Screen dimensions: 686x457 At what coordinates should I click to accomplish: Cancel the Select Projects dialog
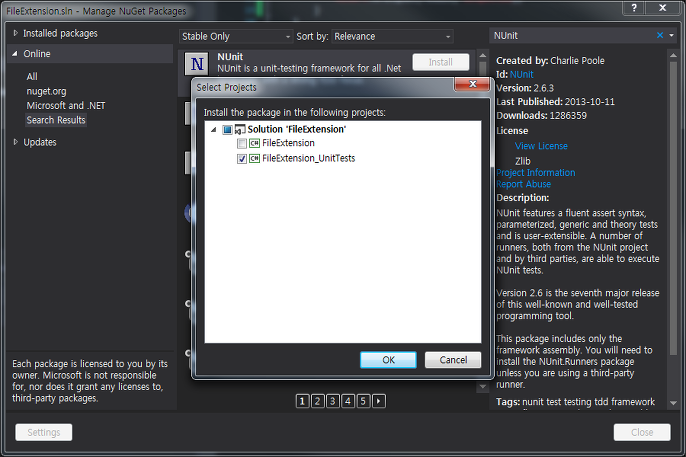point(453,360)
